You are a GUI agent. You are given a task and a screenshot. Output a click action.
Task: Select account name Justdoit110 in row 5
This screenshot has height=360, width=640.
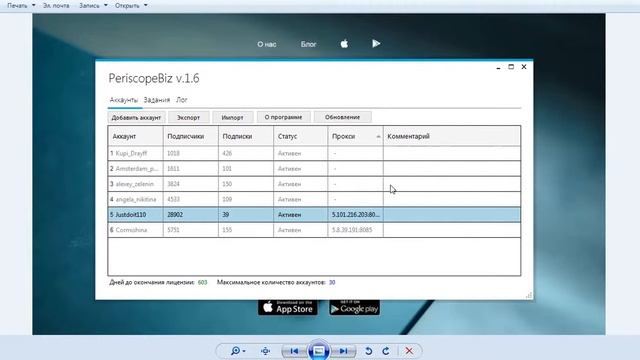(131, 215)
